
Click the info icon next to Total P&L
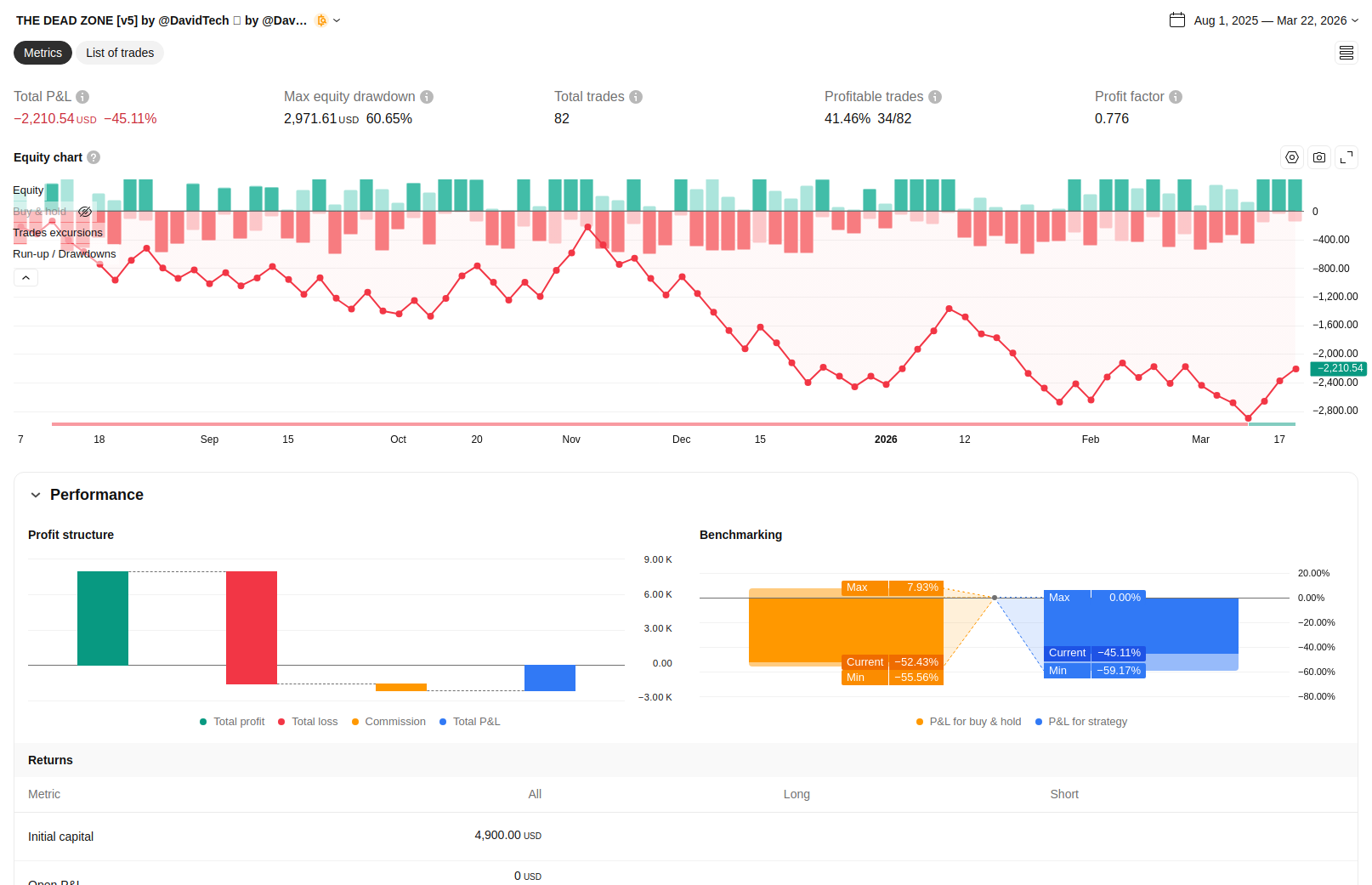coord(82,97)
